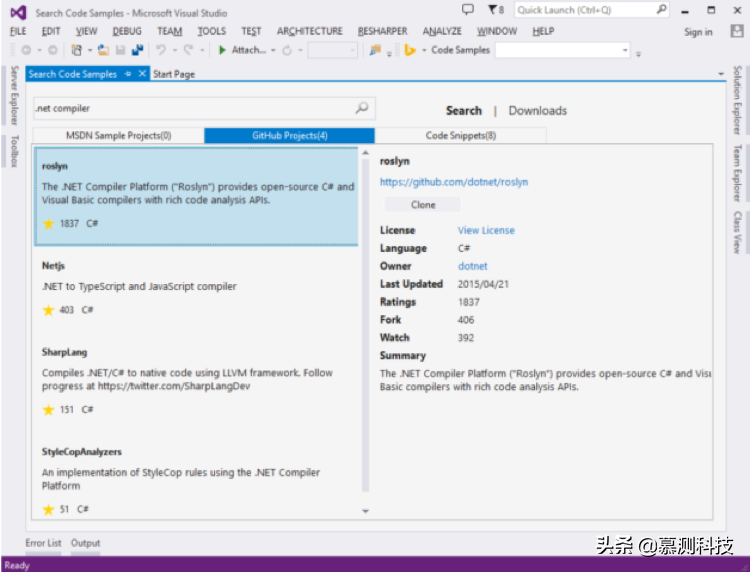Open the Error List panel tab
This screenshot has width=750, height=572.
click(x=43, y=543)
